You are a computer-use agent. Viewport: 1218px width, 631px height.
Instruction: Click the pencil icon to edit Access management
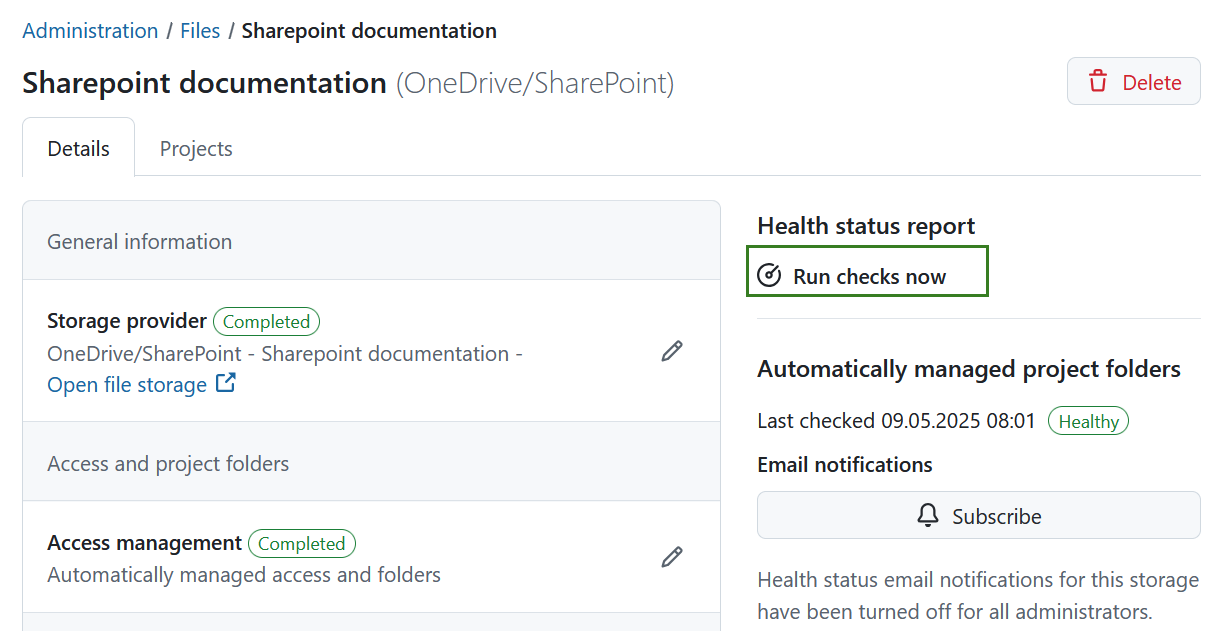click(x=671, y=558)
